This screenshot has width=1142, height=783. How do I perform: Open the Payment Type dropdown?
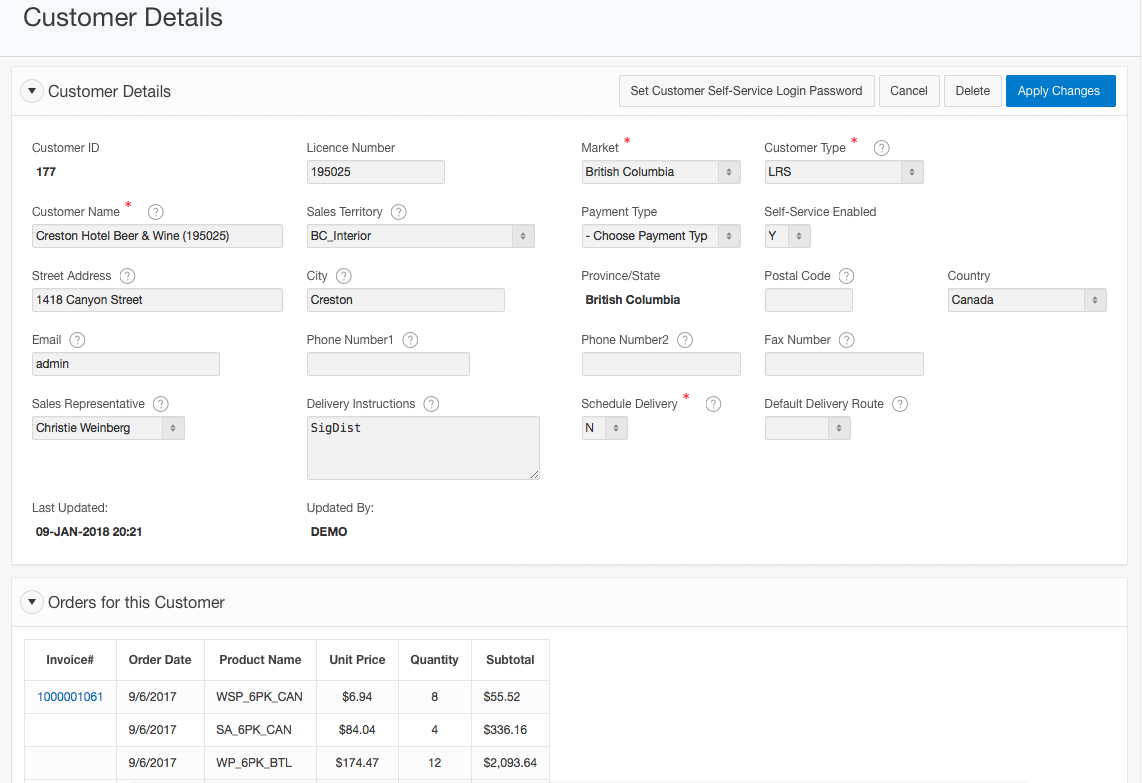pos(660,236)
